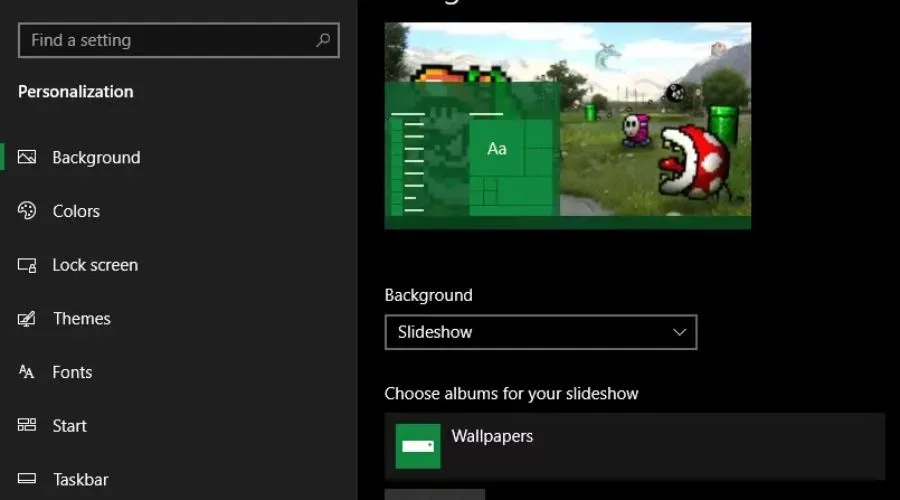Go to the Colors settings page

click(x=76, y=211)
